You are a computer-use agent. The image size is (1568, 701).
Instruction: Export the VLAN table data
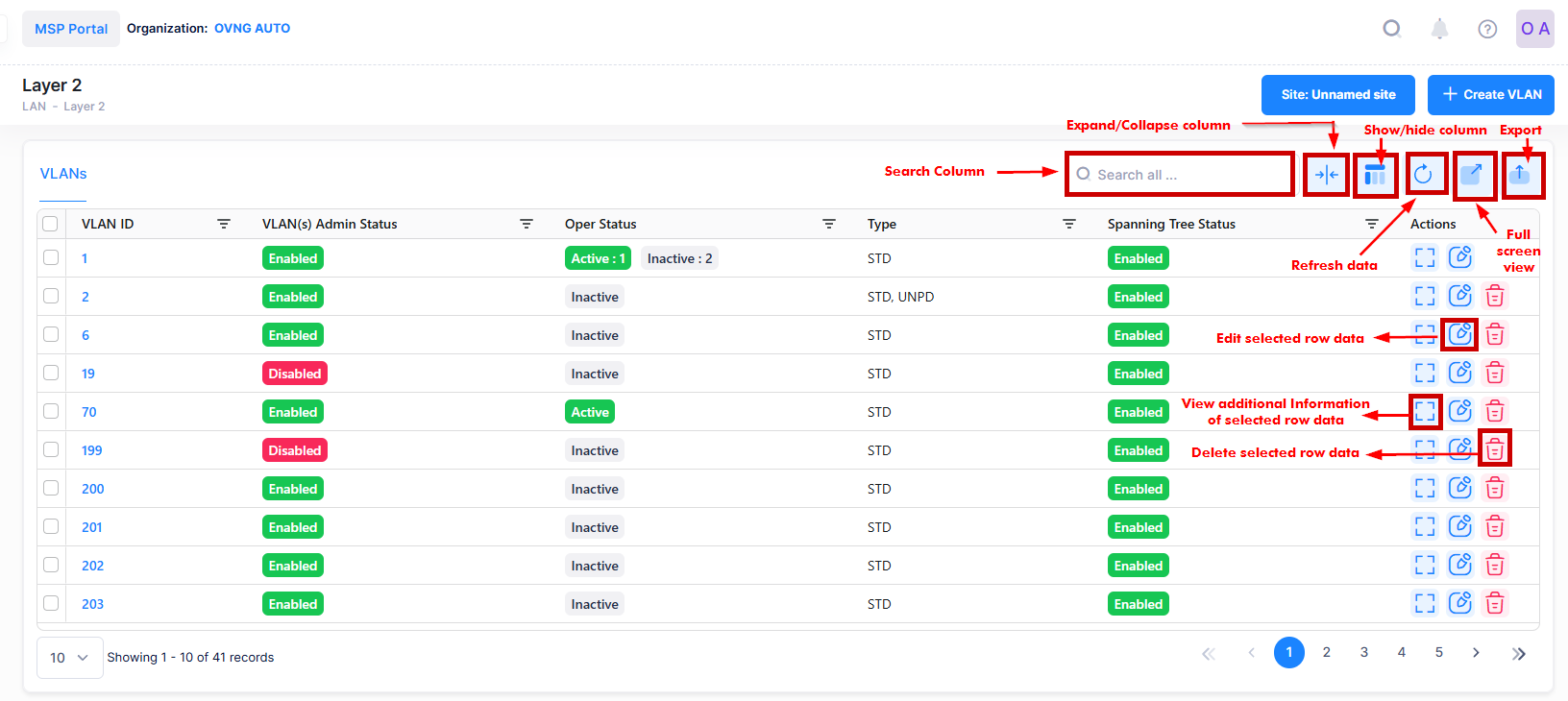click(1519, 174)
